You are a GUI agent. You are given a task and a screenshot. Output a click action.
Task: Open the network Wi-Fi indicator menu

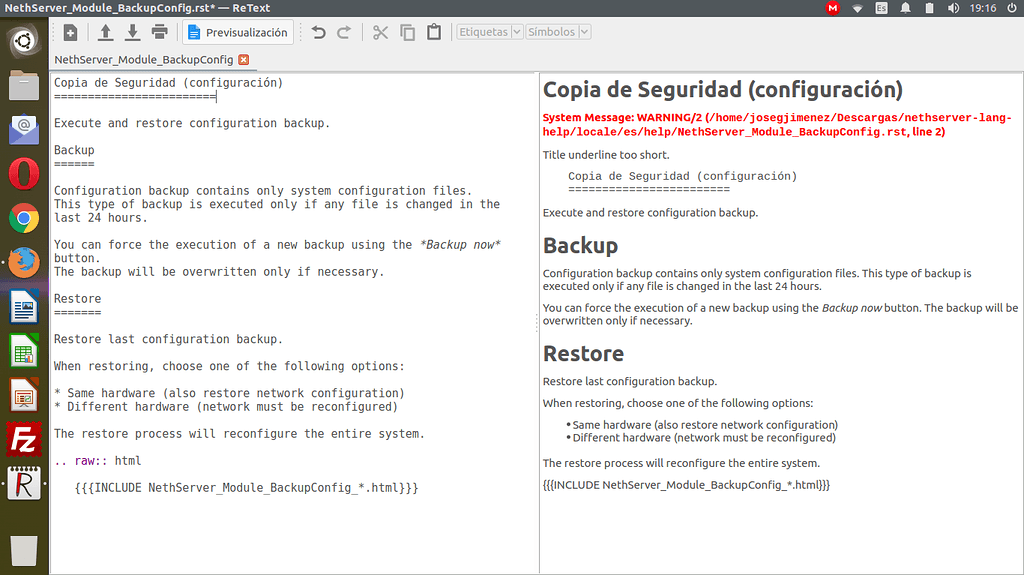[x=857, y=8]
